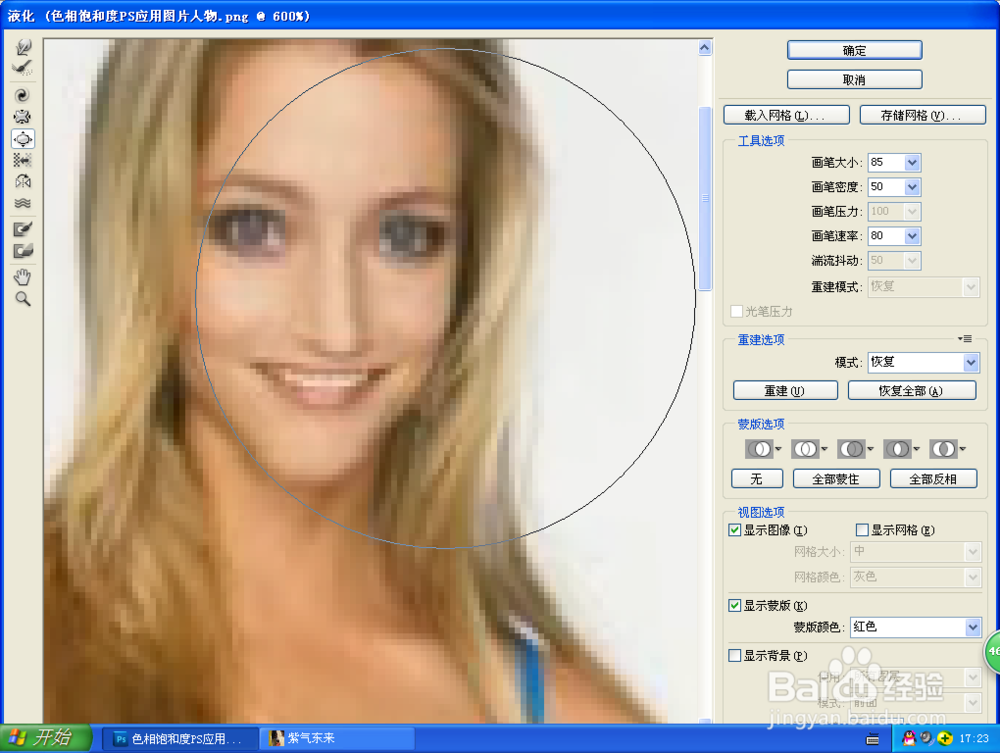Click the 画笔速率 value field showing 80
The image size is (1000, 753).
click(x=886, y=236)
